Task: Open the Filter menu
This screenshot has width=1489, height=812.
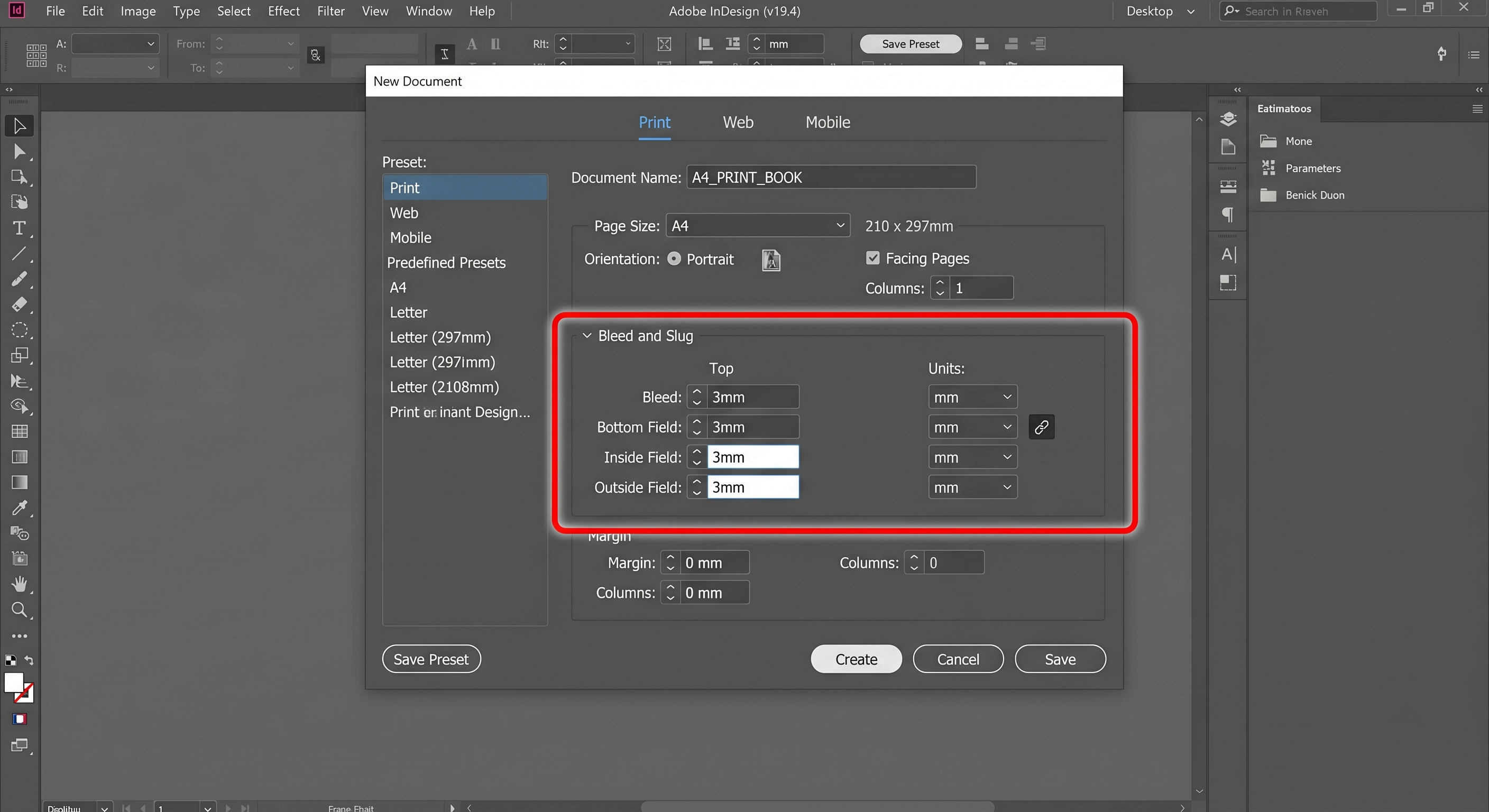Action: 330,11
